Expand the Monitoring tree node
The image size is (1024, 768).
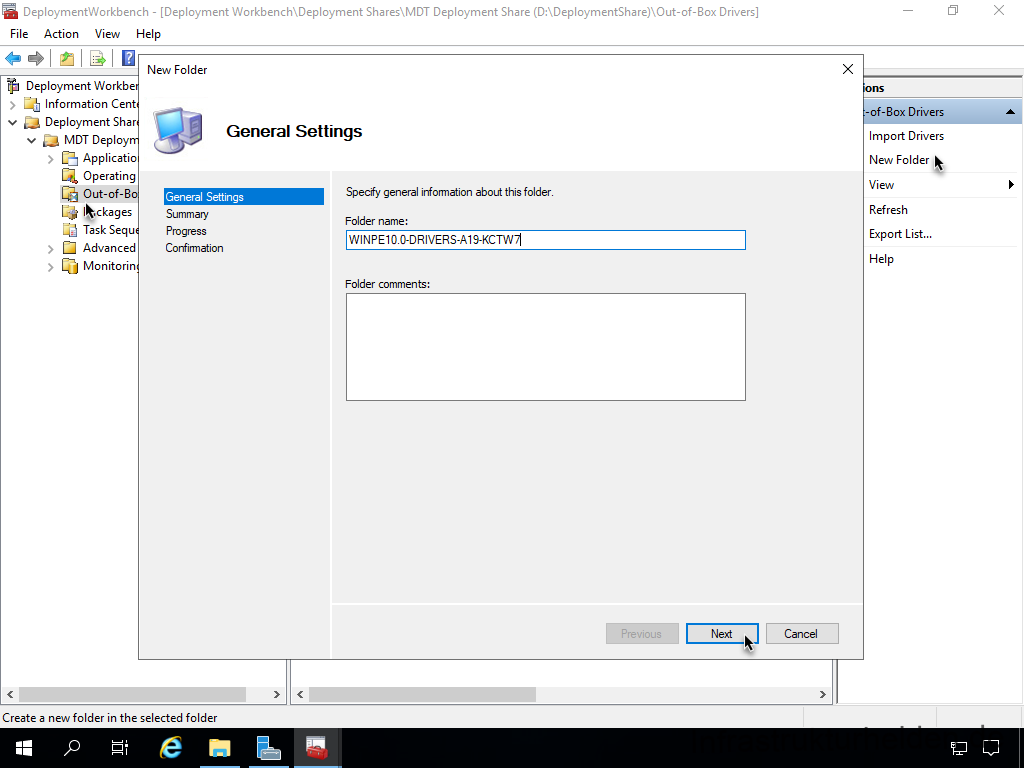tap(50, 266)
